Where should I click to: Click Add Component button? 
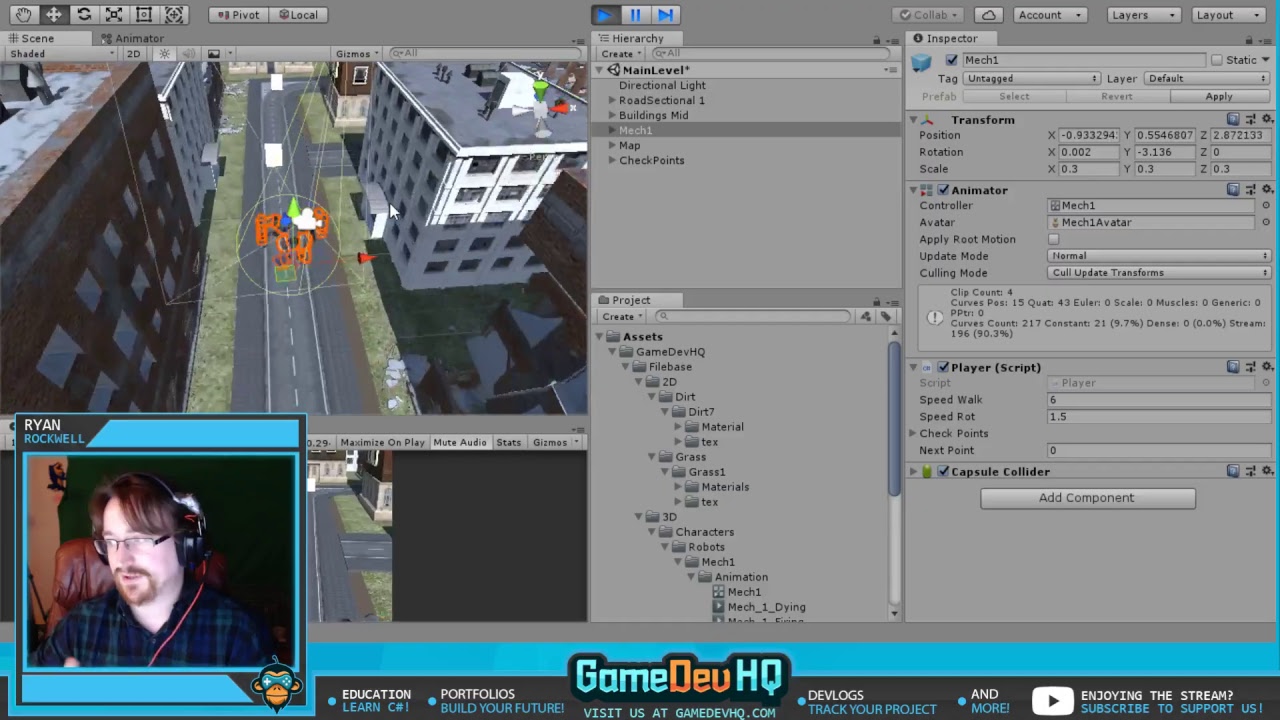[x=1087, y=498]
